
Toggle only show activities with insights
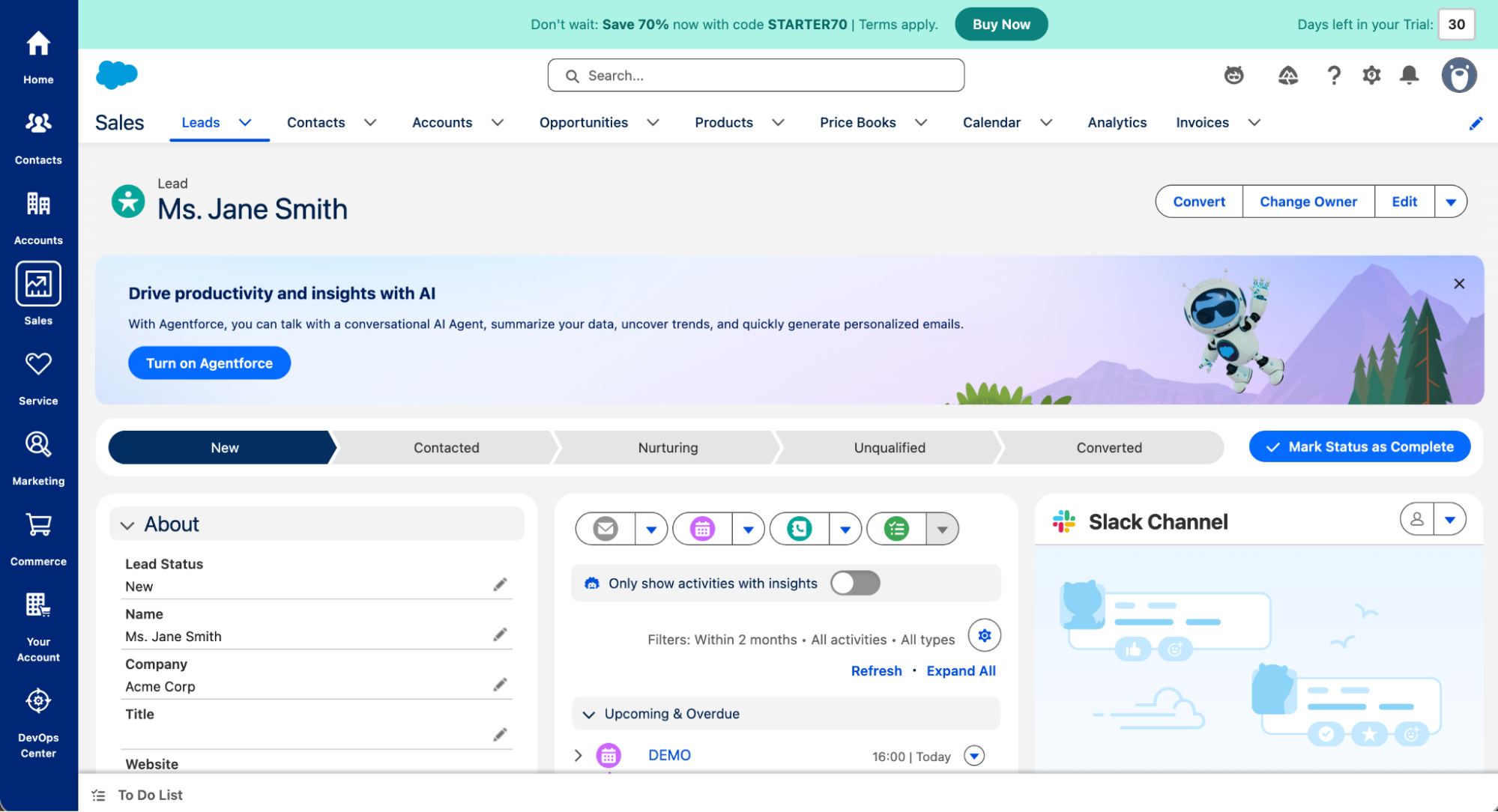pos(855,583)
